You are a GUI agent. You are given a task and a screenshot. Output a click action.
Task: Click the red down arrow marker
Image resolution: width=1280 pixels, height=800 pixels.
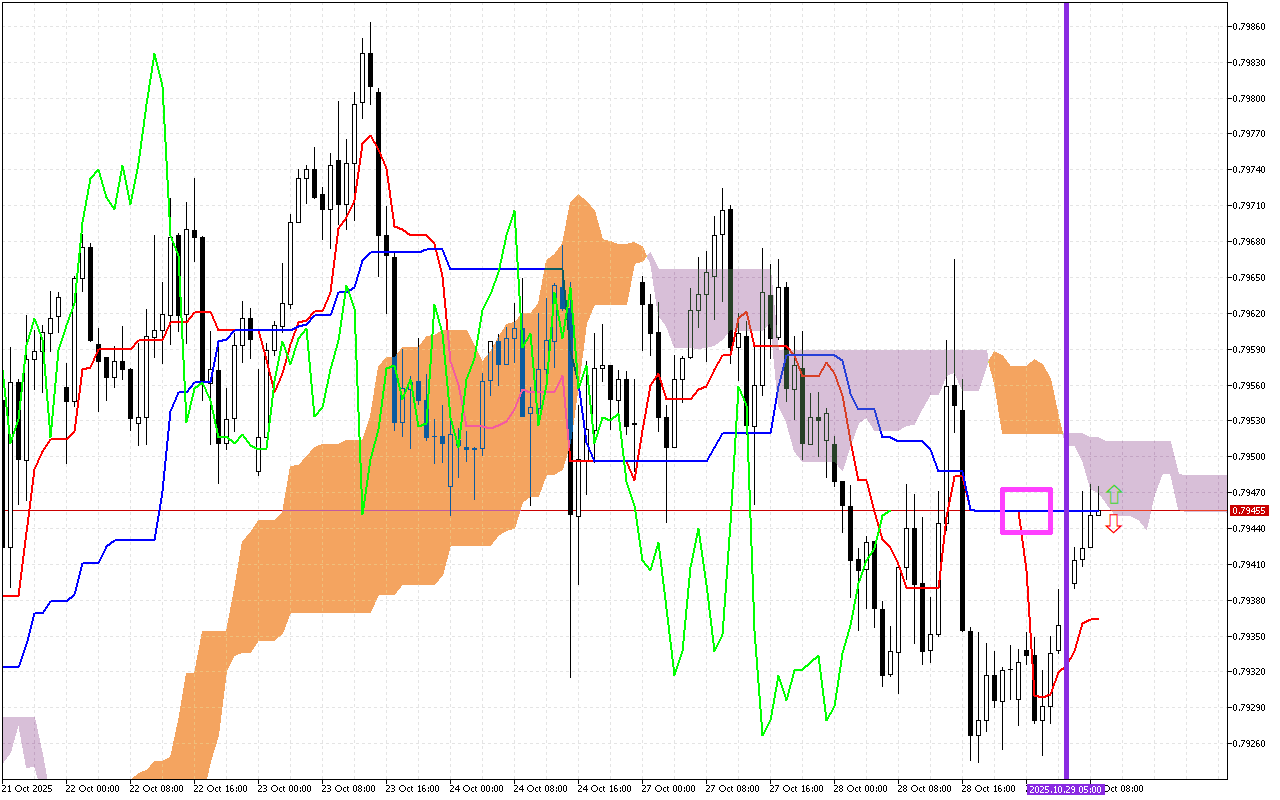coord(1114,524)
